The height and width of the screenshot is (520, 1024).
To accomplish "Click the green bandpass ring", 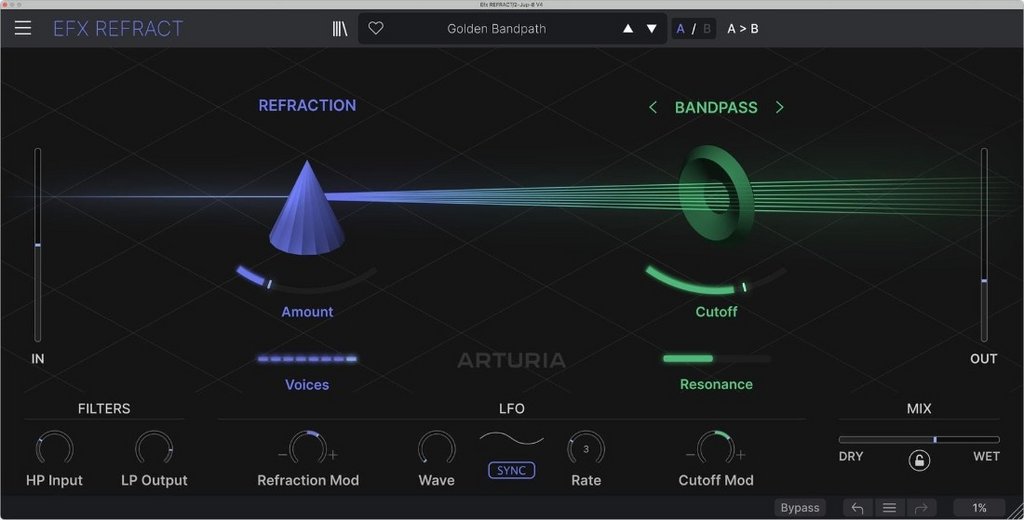I will click(x=716, y=193).
